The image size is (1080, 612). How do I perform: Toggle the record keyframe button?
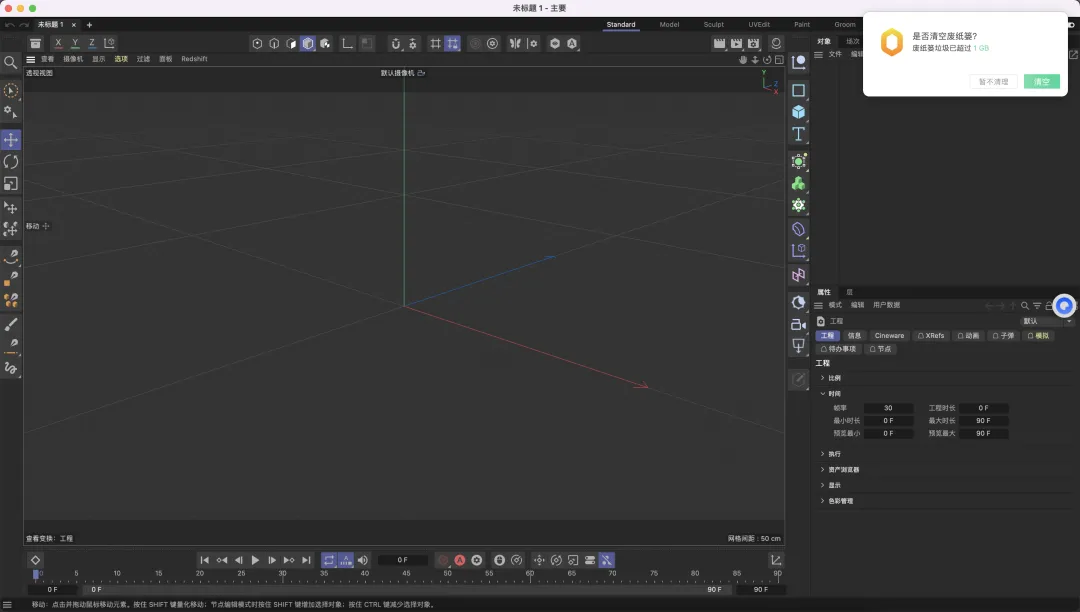pos(443,560)
